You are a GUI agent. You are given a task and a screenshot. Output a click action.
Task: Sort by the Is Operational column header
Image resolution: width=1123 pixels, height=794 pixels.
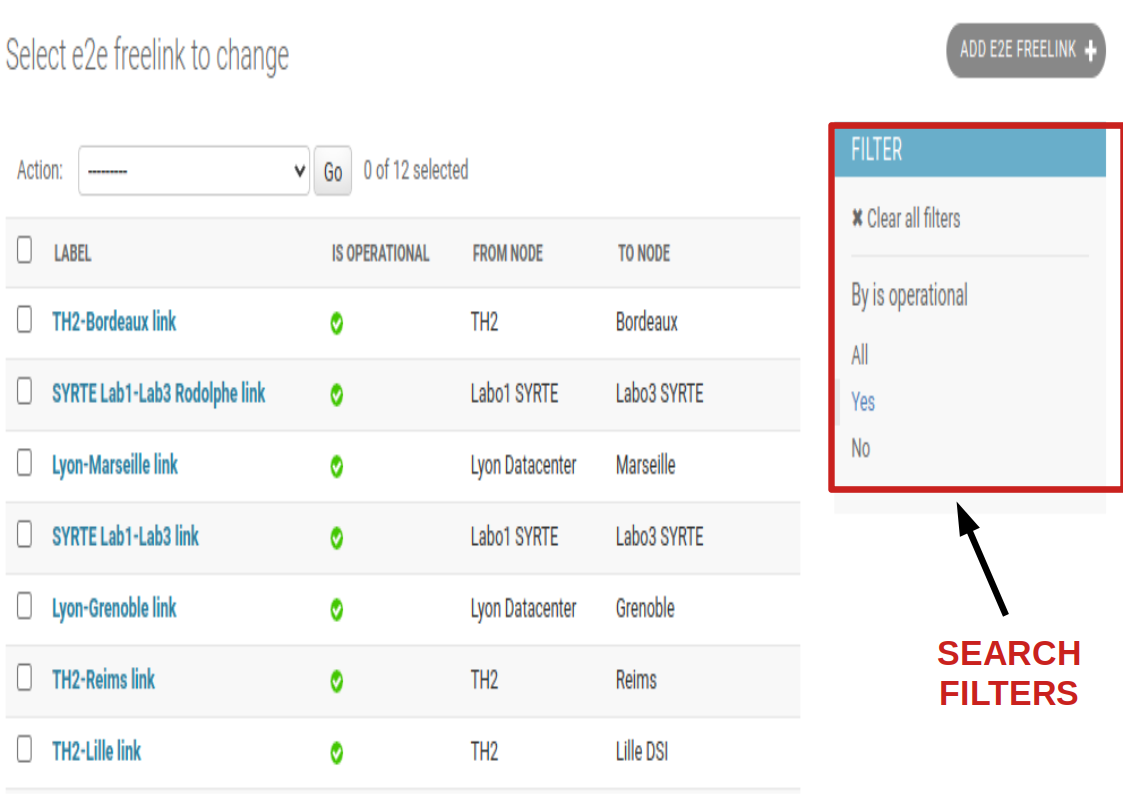(x=380, y=254)
